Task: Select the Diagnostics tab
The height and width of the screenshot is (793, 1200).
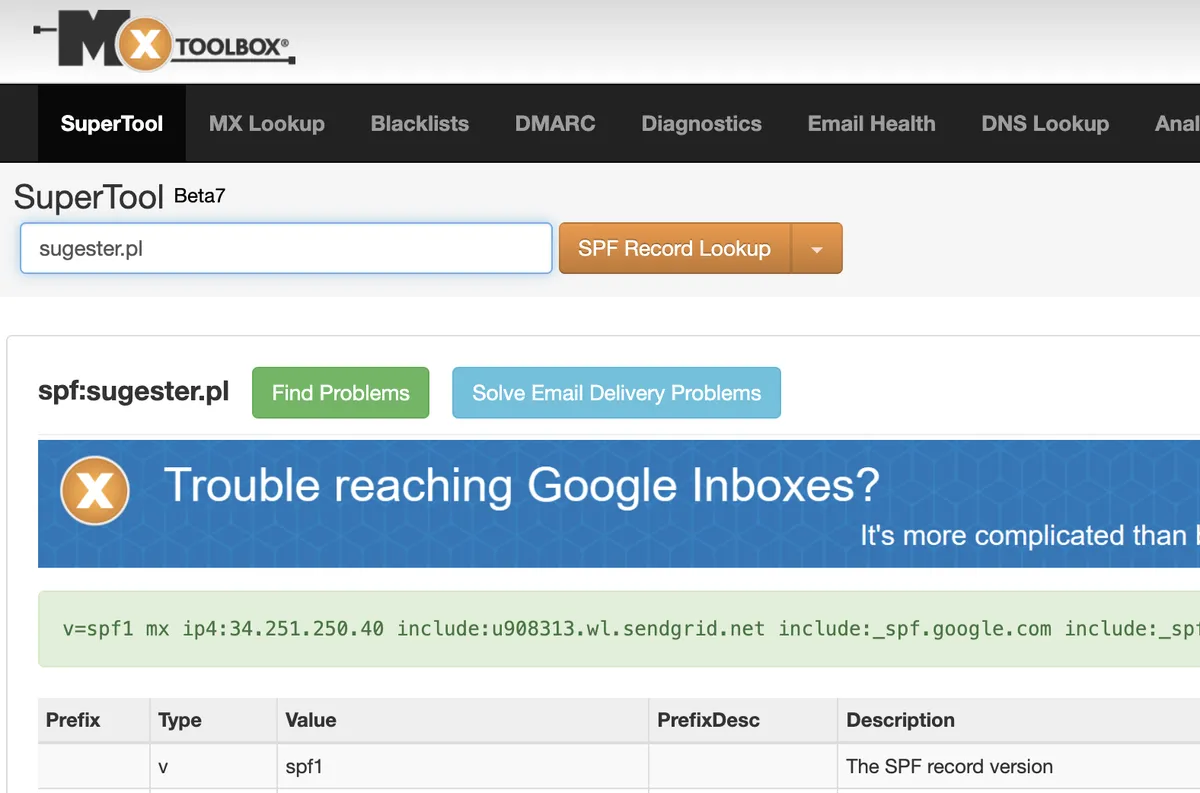Action: pyautogui.click(x=702, y=124)
